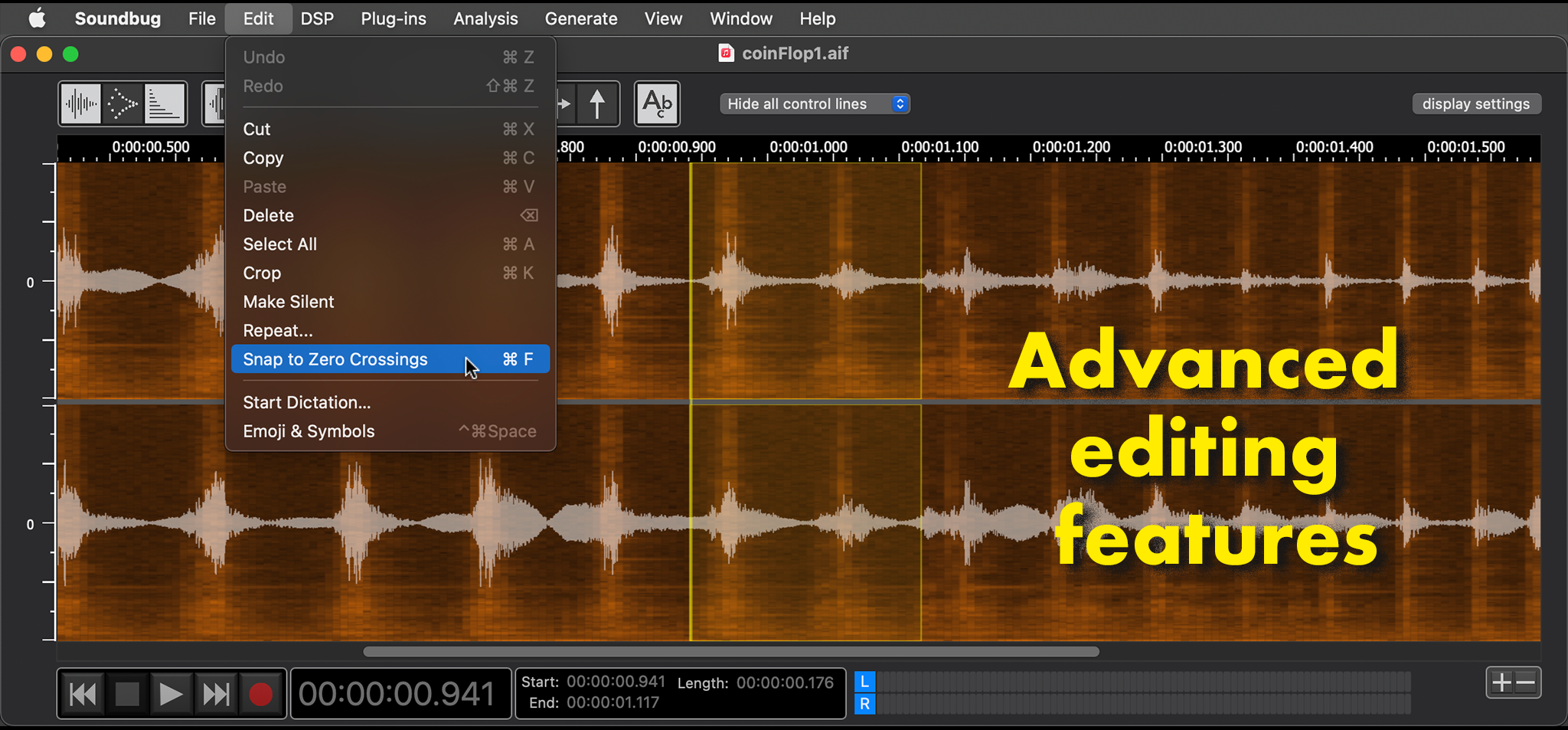Click the horizontal scrollbar thumb below the waveform
Screen dimensions: 1568x730
731,652
